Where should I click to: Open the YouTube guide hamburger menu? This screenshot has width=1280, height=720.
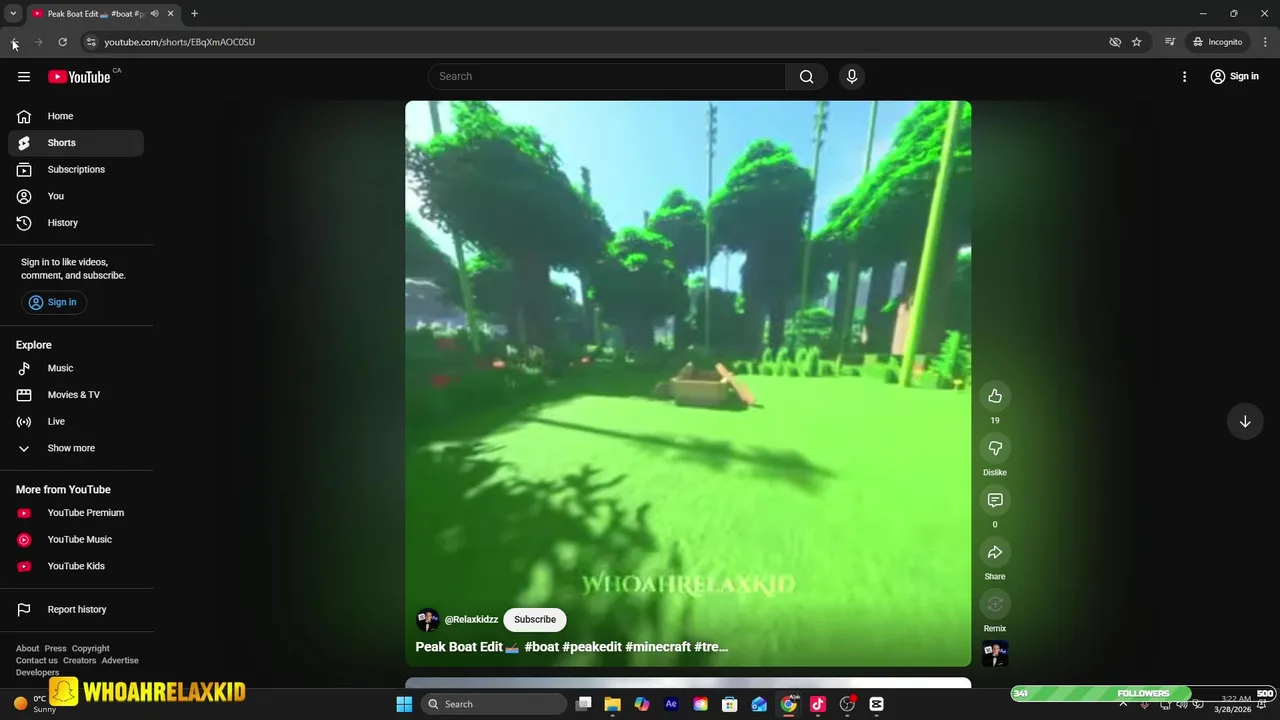coord(24,77)
